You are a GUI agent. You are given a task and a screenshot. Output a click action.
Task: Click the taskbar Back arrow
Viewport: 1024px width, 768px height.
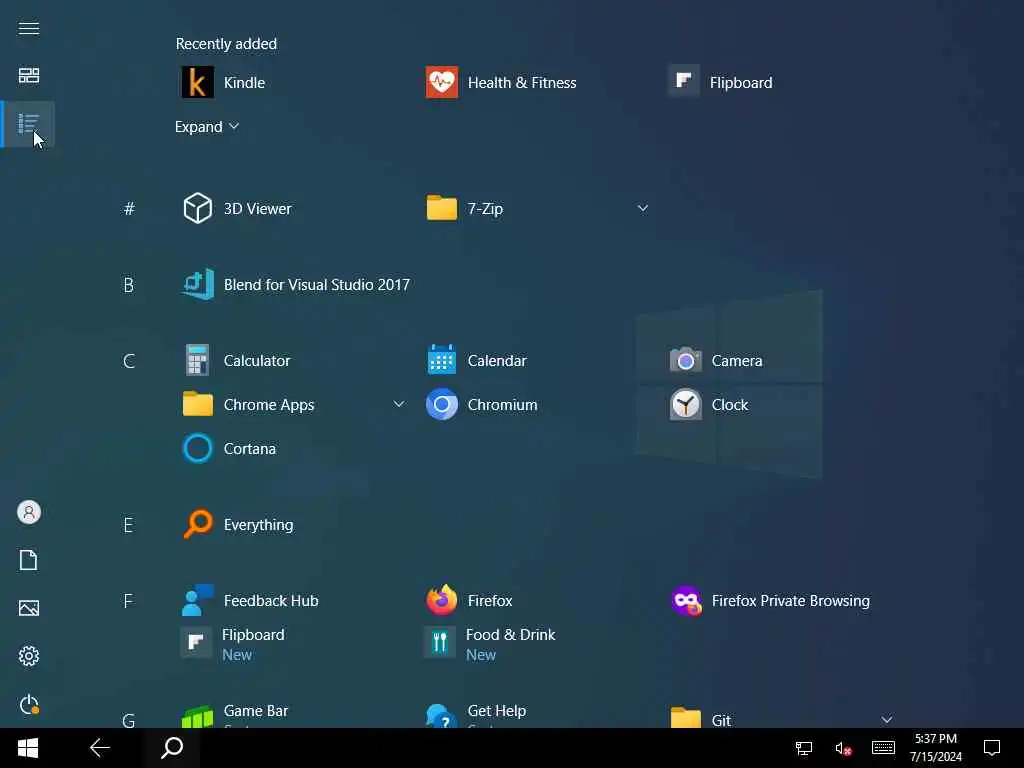(100, 748)
